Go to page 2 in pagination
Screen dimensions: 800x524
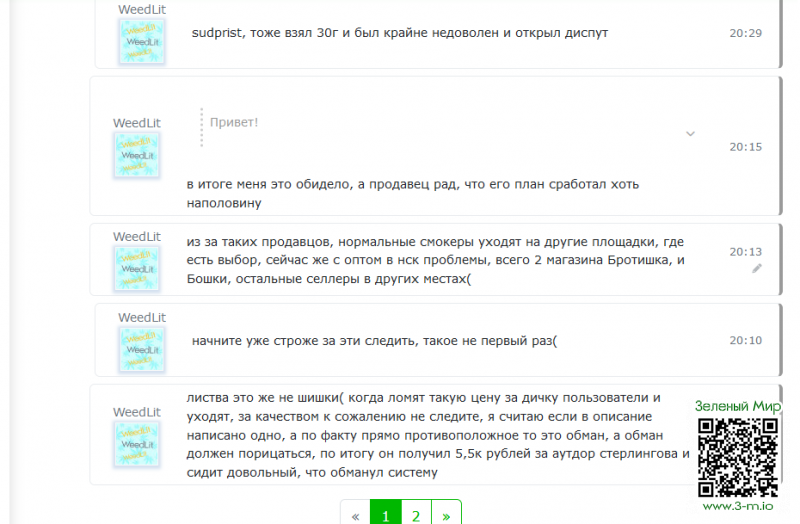click(x=415, y=515)
